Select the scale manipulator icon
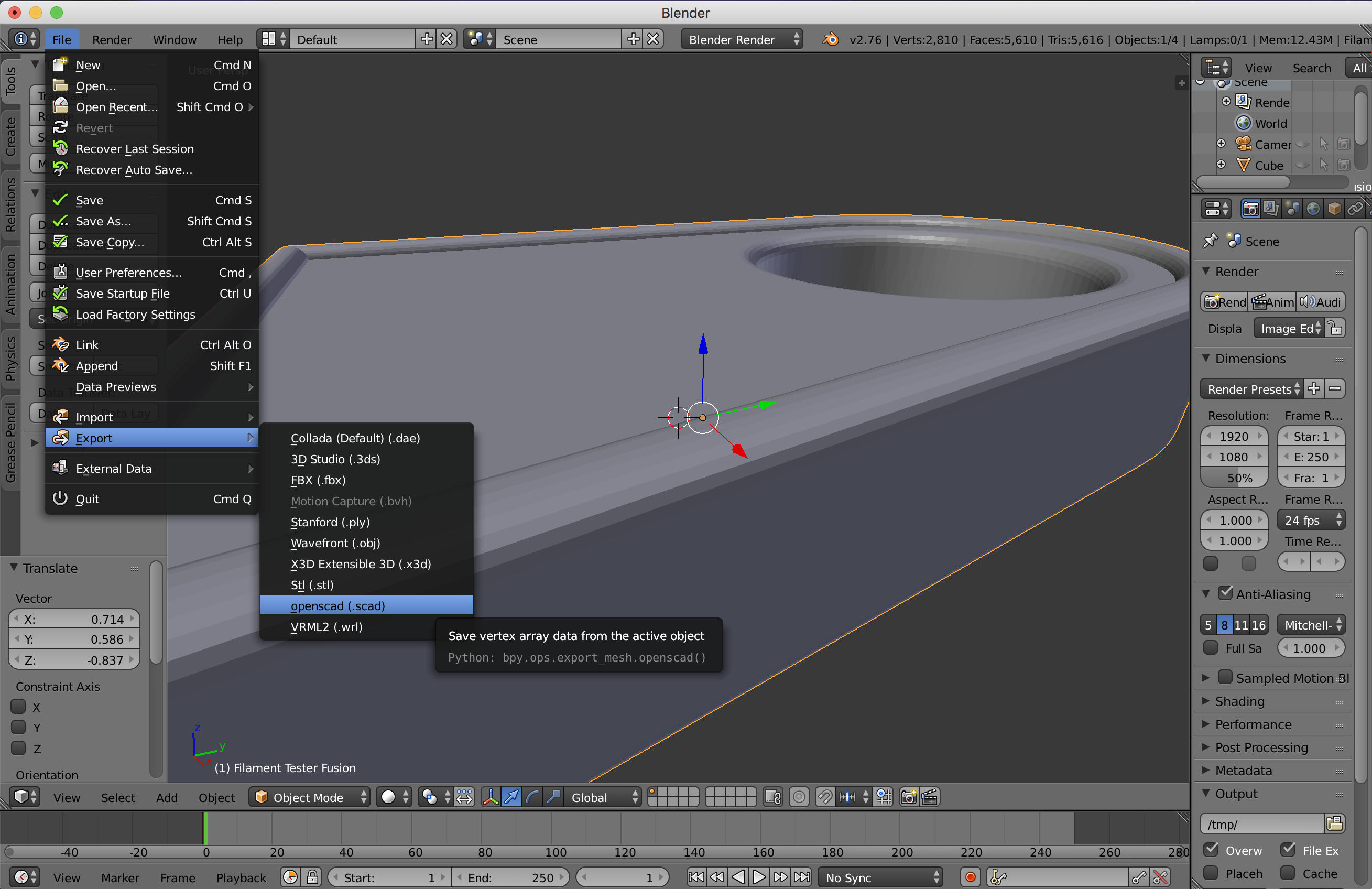This screenshot has width=1372, height=889. (x=553, y=797)
